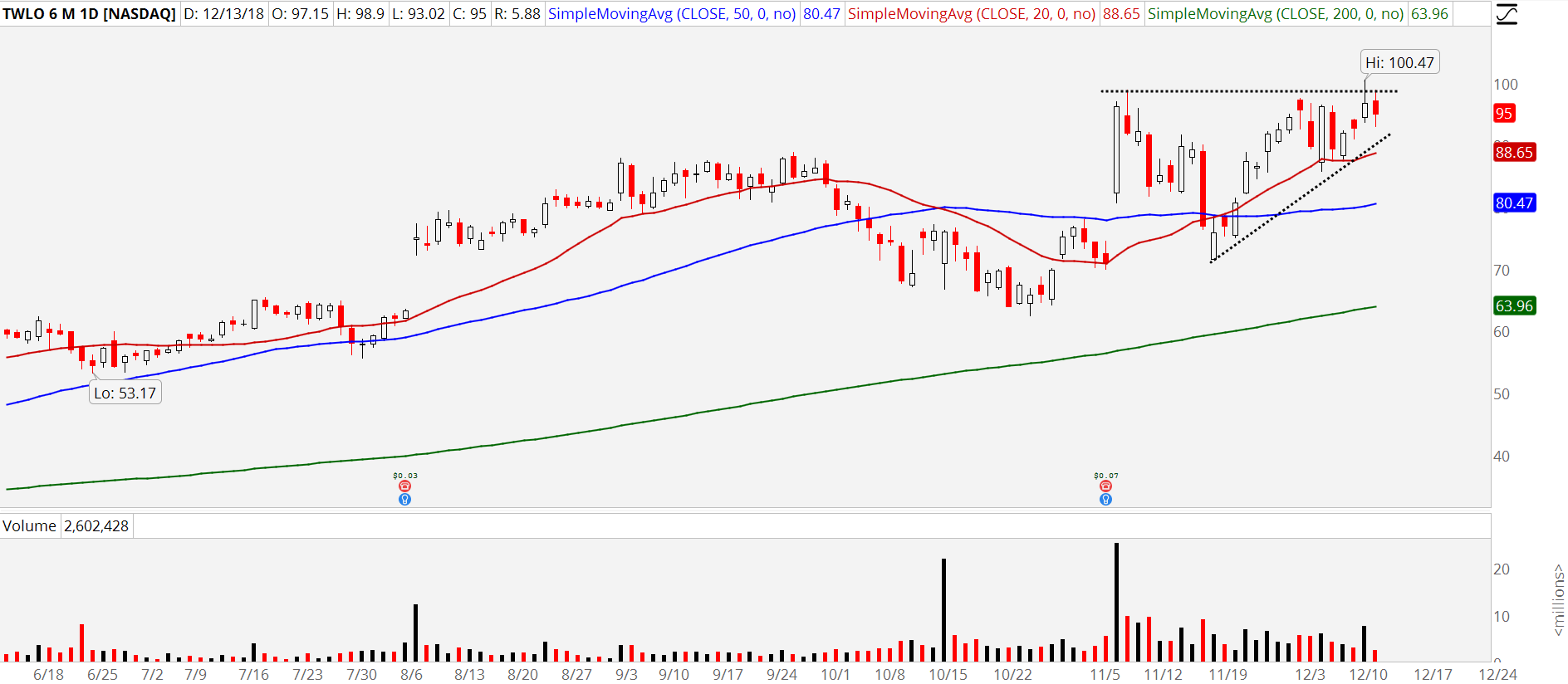
Task: Click the blue 80.47 badge on the price axis
Action: tap(1514, 203)
